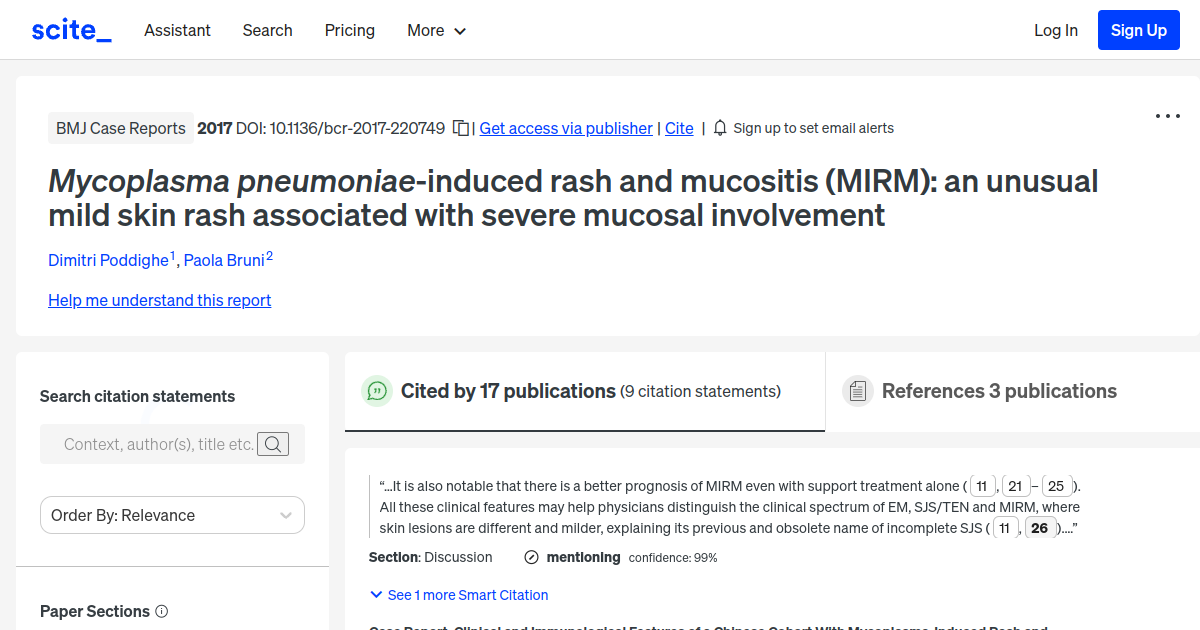Click the scite logo in the header
This screenshot has width=1200, height=630.
(70, 29)
